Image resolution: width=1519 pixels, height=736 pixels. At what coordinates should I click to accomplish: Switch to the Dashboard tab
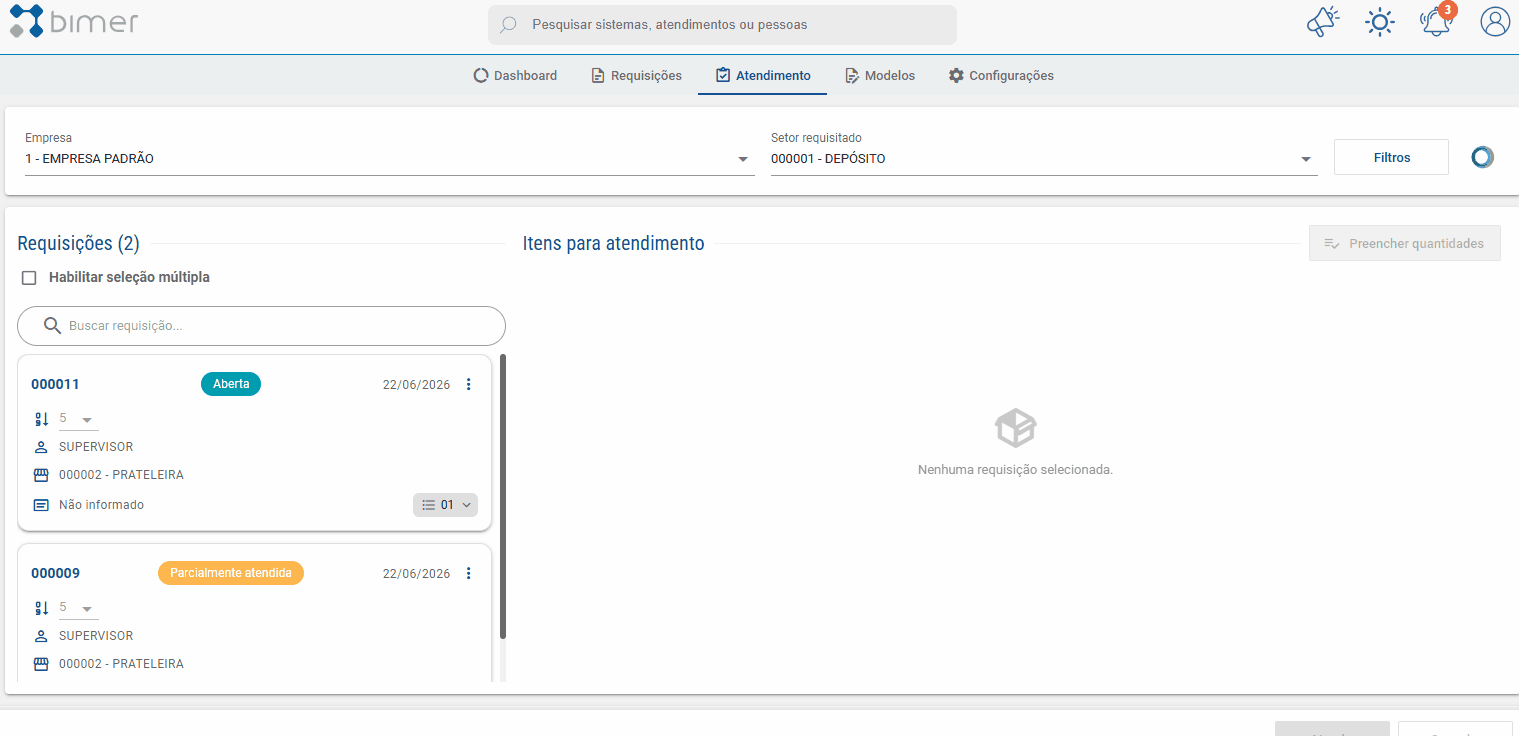[515, 75]
